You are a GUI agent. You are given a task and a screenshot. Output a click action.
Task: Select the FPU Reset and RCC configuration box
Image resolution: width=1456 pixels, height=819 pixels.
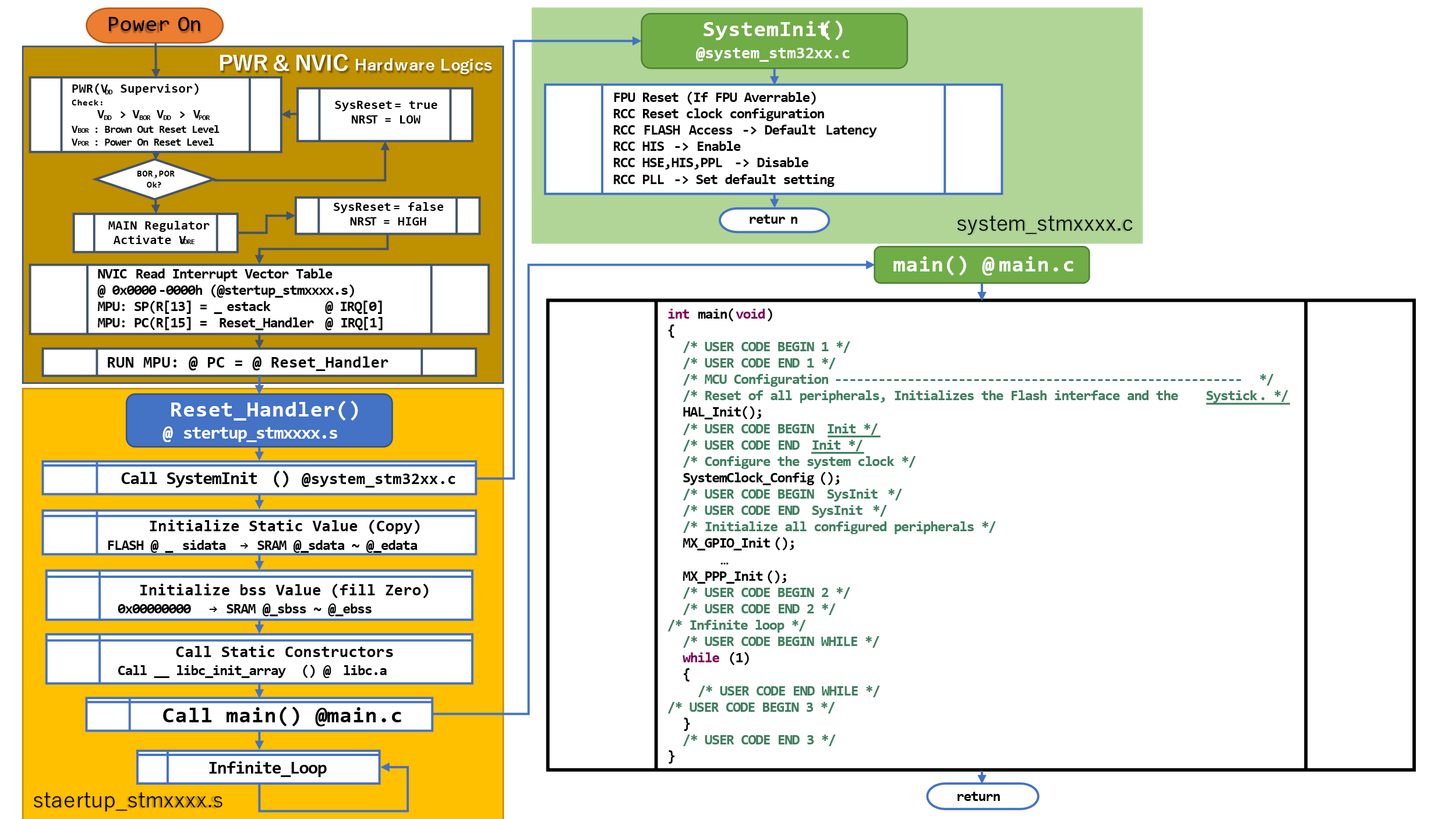773,139
